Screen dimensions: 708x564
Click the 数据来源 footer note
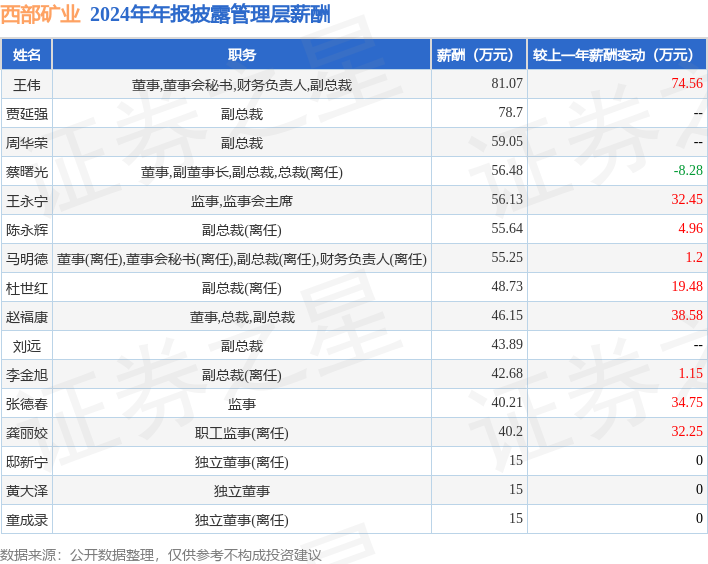pos(161,555)
